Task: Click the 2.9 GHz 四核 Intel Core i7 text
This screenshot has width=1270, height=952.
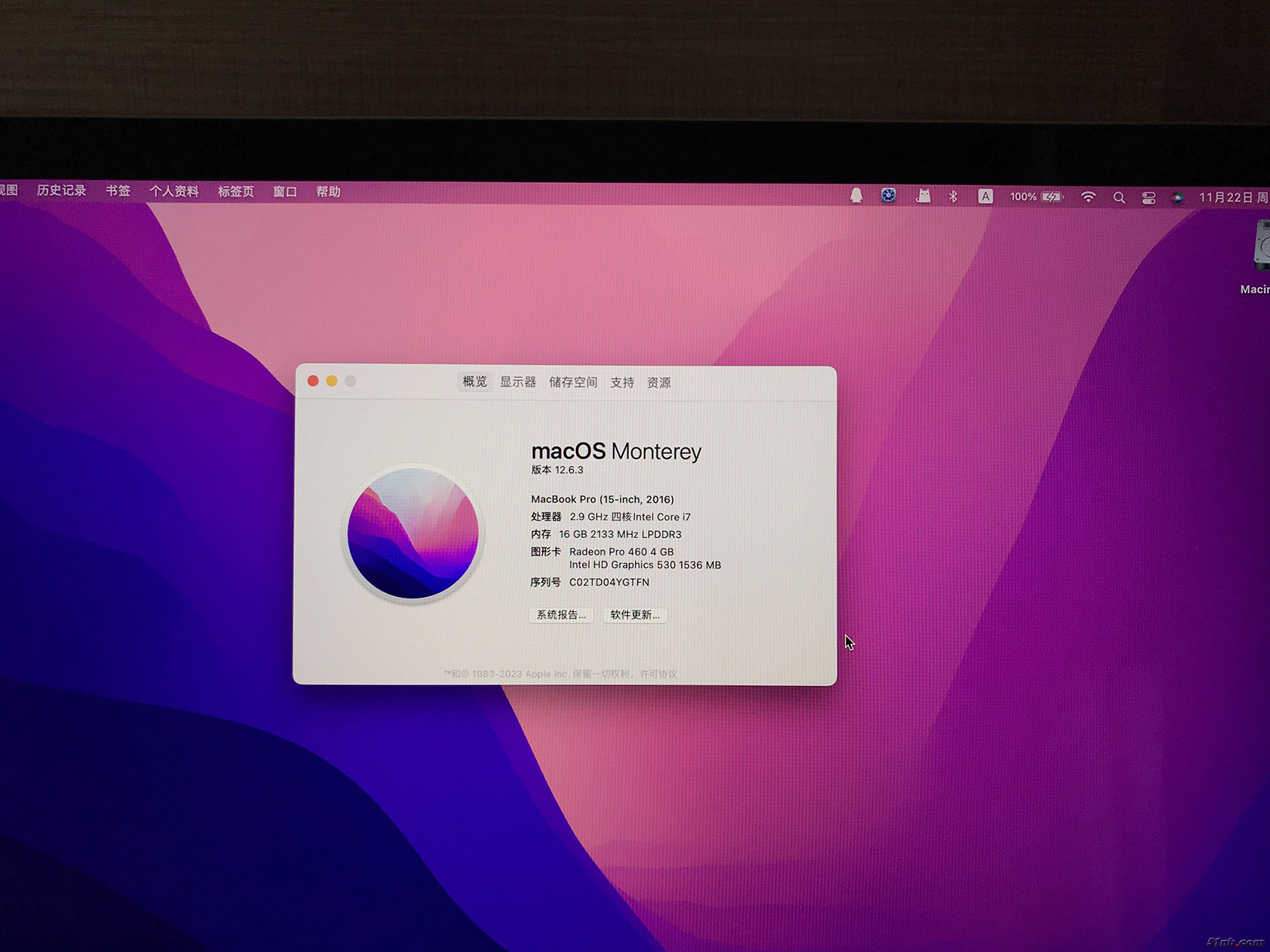Action: 630,517
